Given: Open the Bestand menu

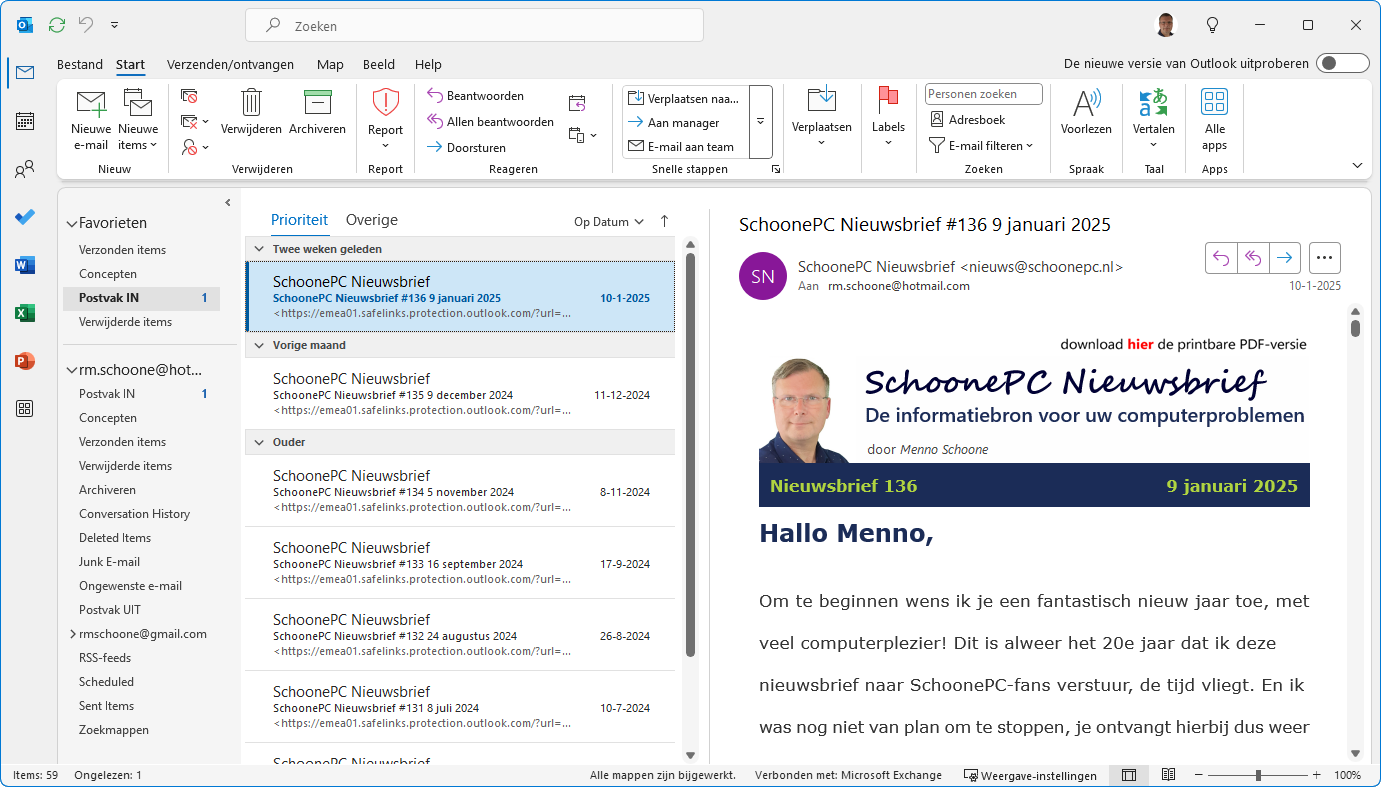Looking at the screenshot, I should tap(80, 64).
